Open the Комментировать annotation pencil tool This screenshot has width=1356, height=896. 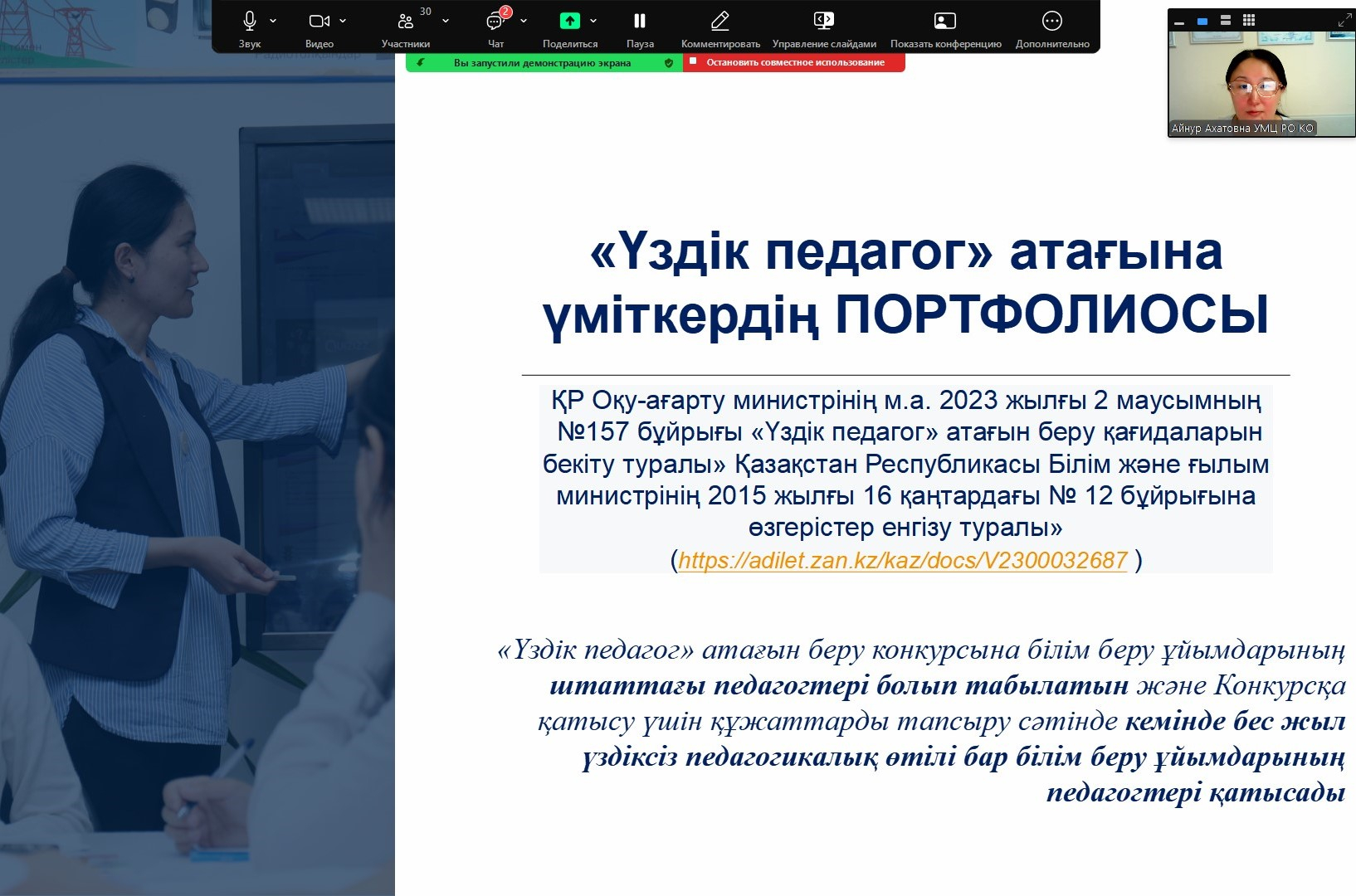point(720,22)
